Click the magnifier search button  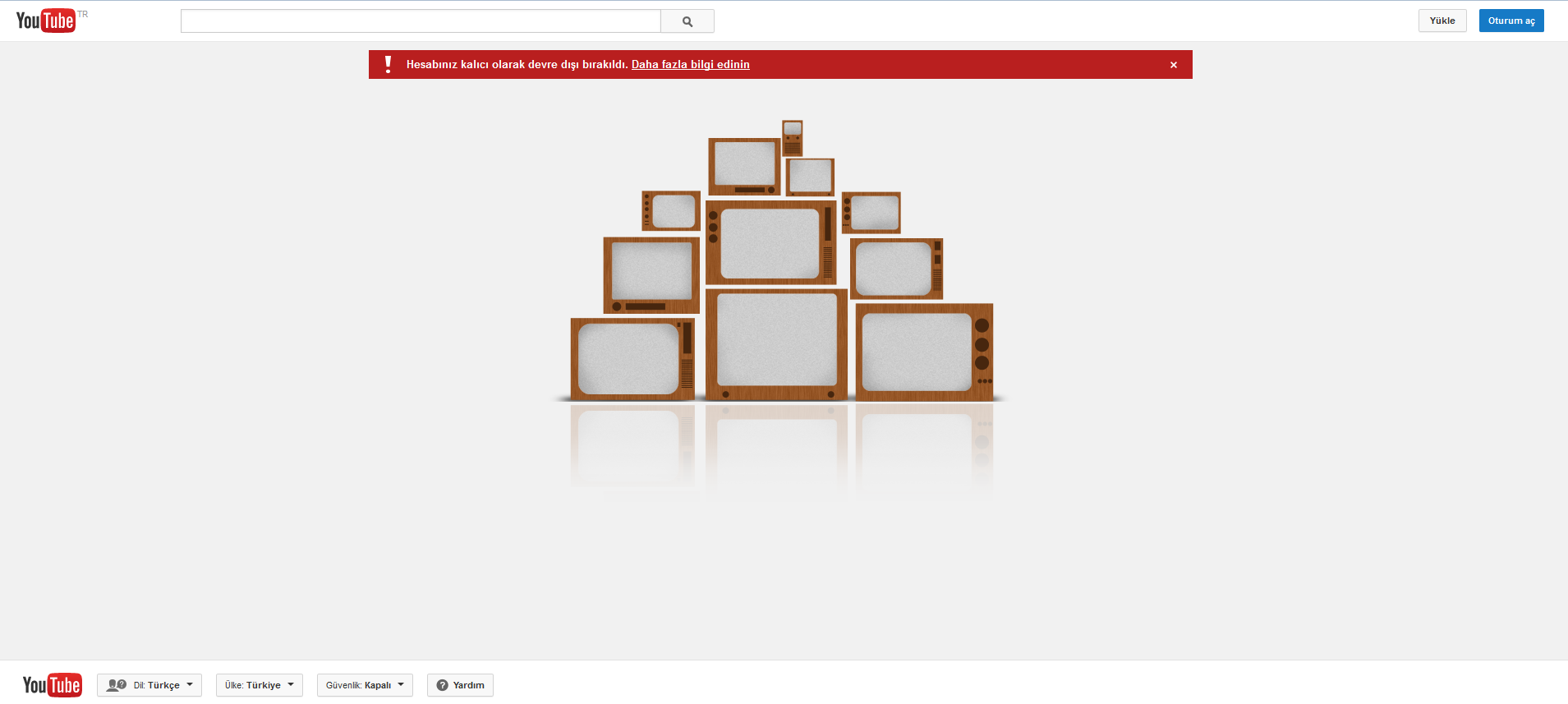click(x=687, y=21)
